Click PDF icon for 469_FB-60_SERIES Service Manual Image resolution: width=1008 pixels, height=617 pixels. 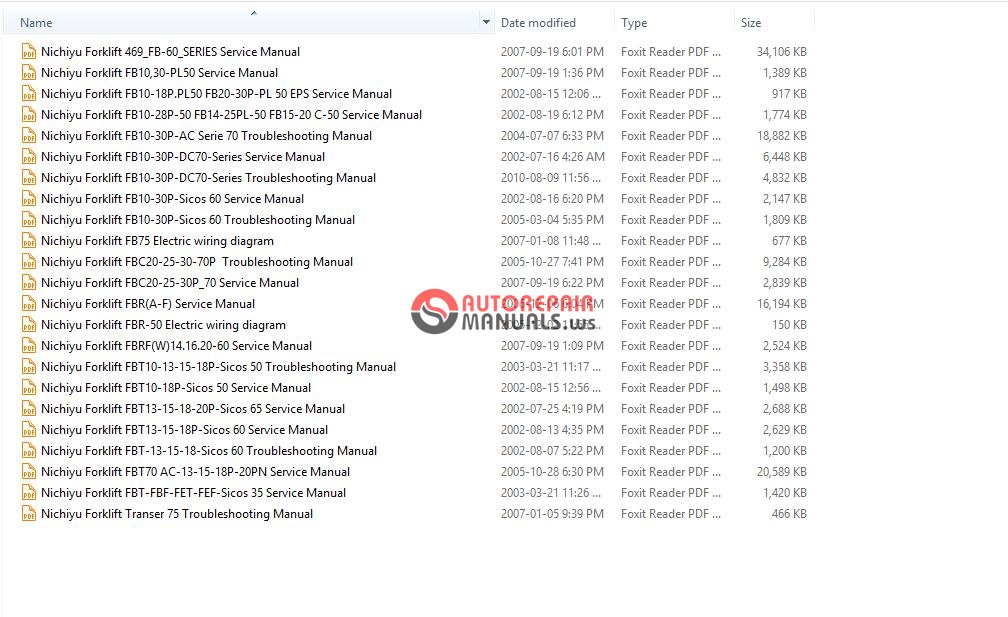tap(28, 51)
